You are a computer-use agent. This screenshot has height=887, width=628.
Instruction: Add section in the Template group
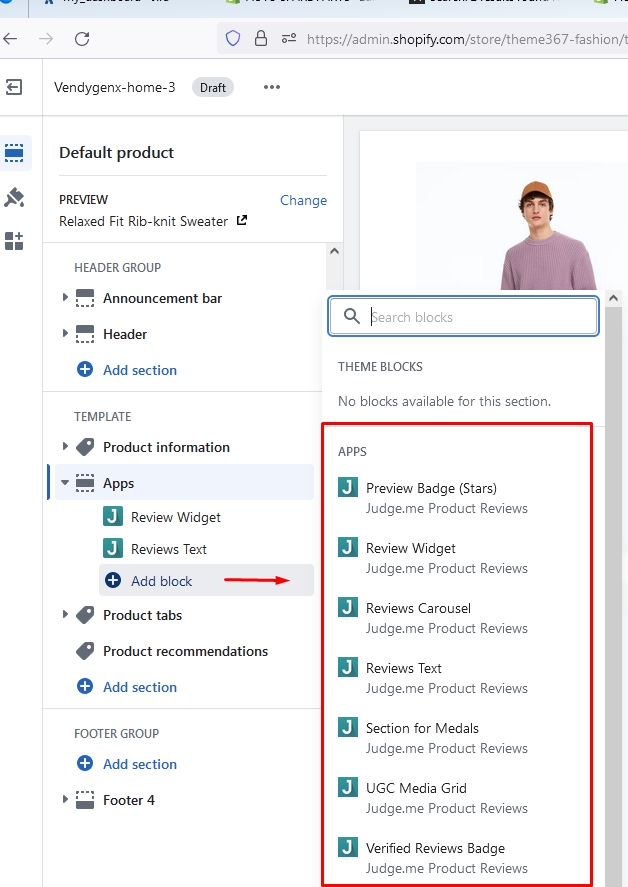tap(127, 687)
